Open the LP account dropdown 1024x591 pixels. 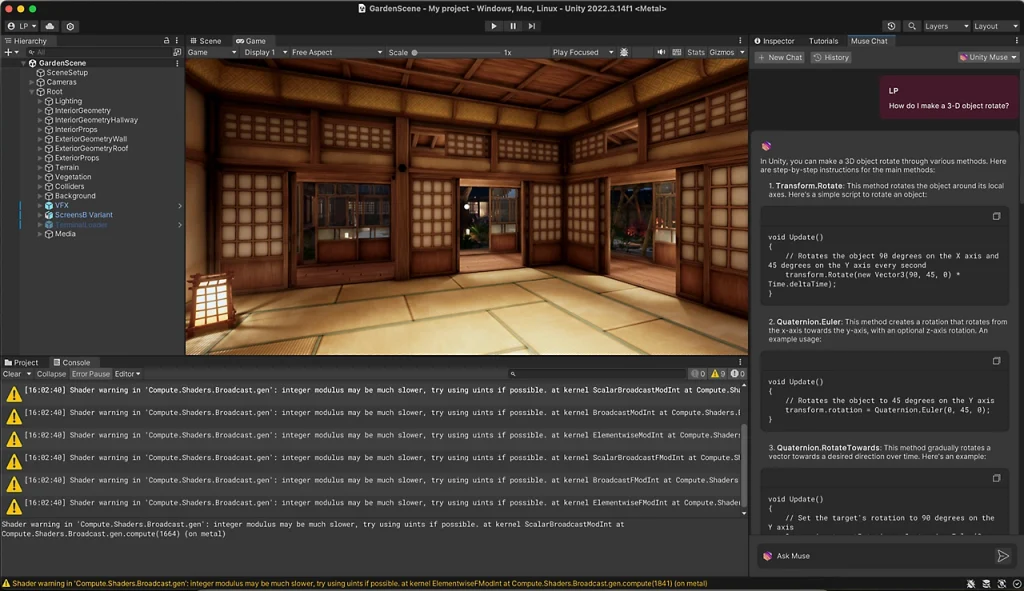(22, 26)
